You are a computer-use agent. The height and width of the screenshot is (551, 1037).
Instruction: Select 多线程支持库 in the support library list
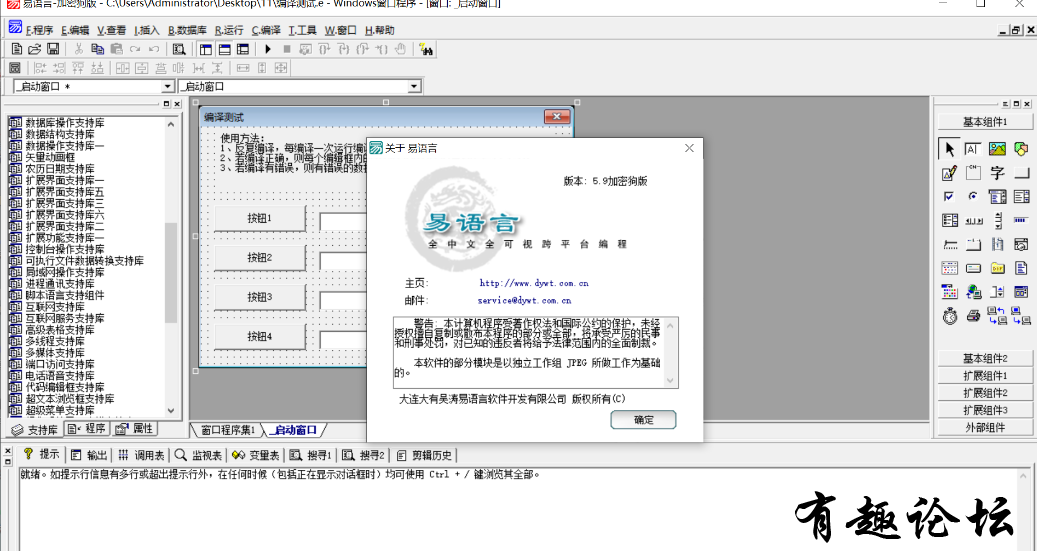[55, 341]
